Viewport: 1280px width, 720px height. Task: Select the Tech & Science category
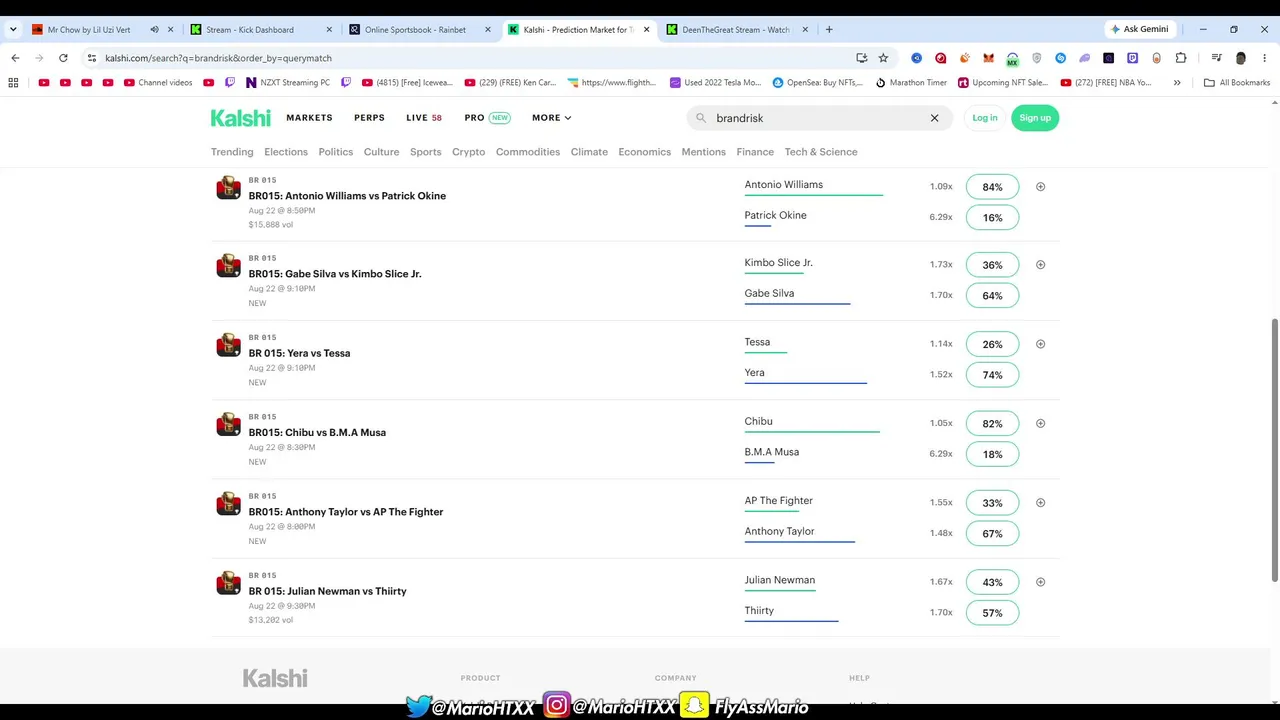point(821,152)
